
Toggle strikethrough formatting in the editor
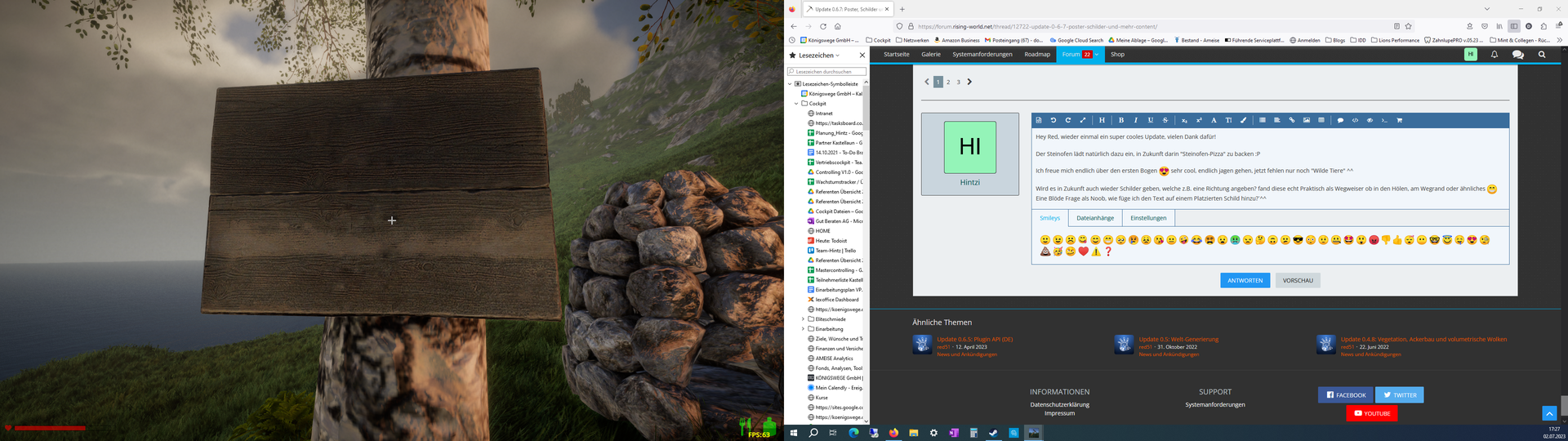[x=1165, y=120]
